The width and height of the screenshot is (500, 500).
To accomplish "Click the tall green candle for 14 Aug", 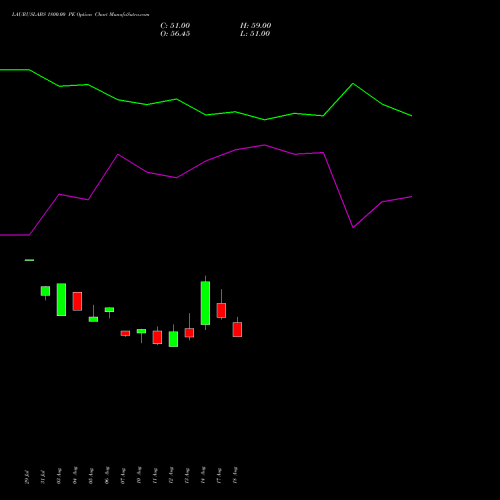I will pyautogui.click(x=205, y=303).
